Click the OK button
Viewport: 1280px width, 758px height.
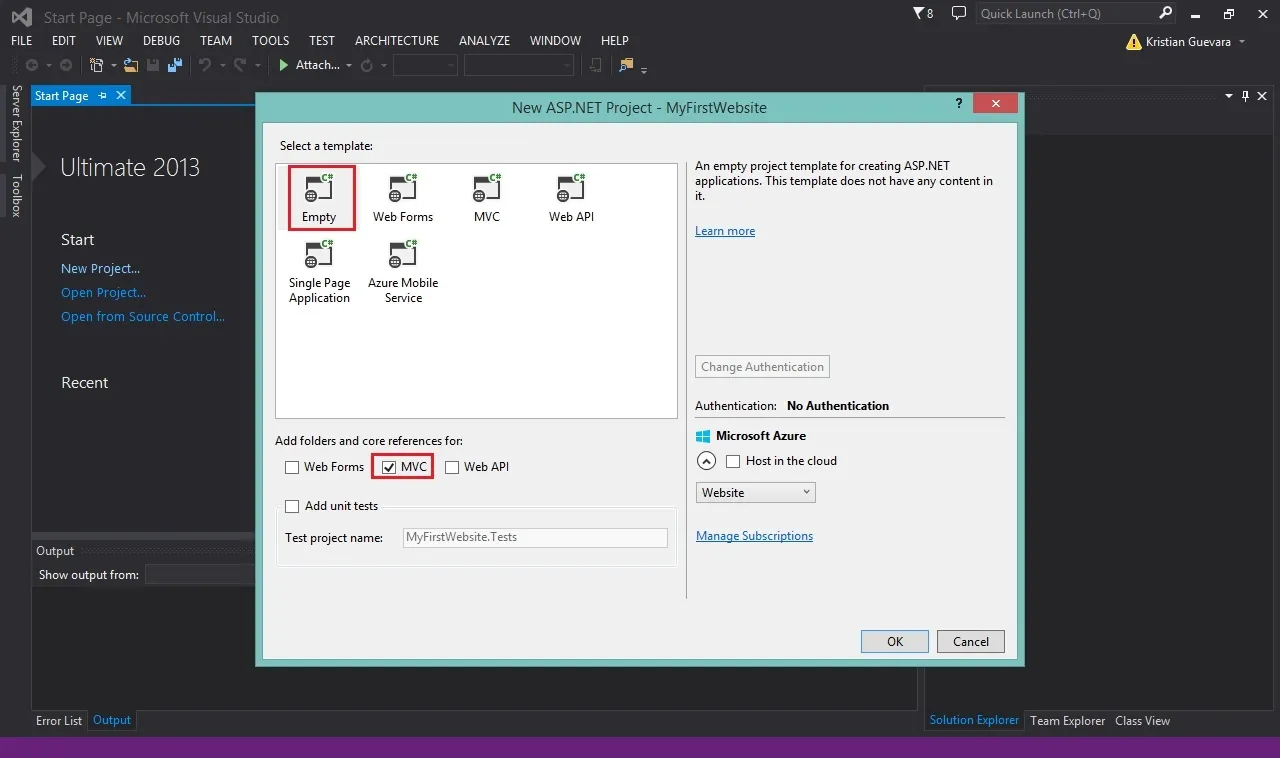tap(895, 642)
